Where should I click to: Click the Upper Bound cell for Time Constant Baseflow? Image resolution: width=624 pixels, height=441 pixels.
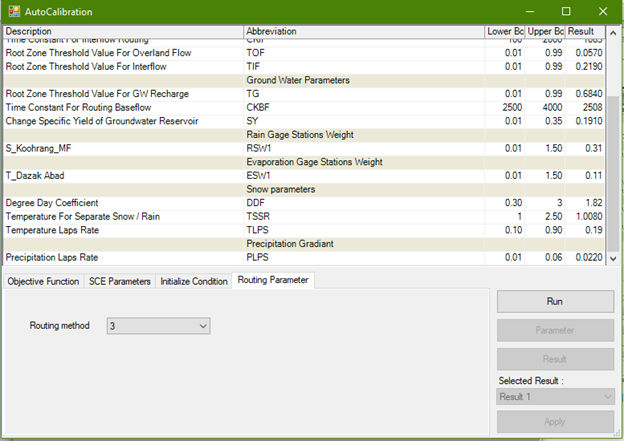(546, 107)
